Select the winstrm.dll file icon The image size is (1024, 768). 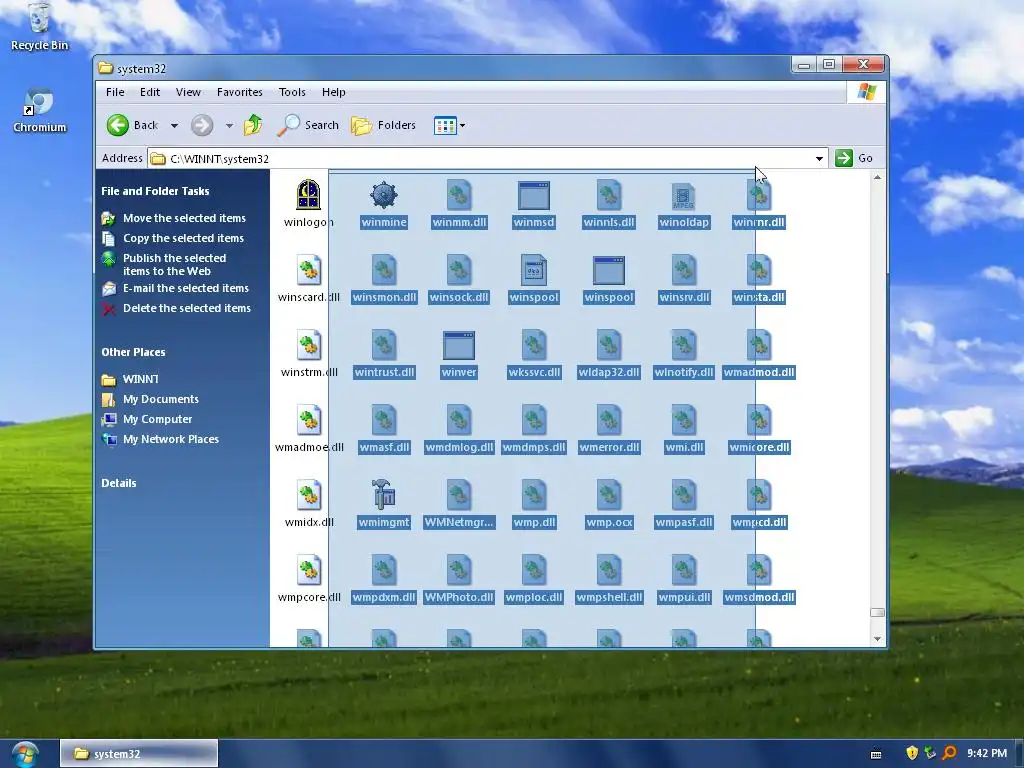308,345
